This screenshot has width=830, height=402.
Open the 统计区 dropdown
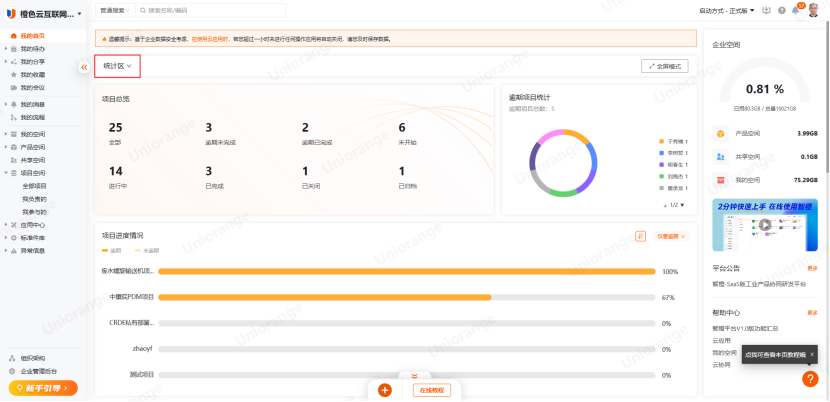[118, 66]
